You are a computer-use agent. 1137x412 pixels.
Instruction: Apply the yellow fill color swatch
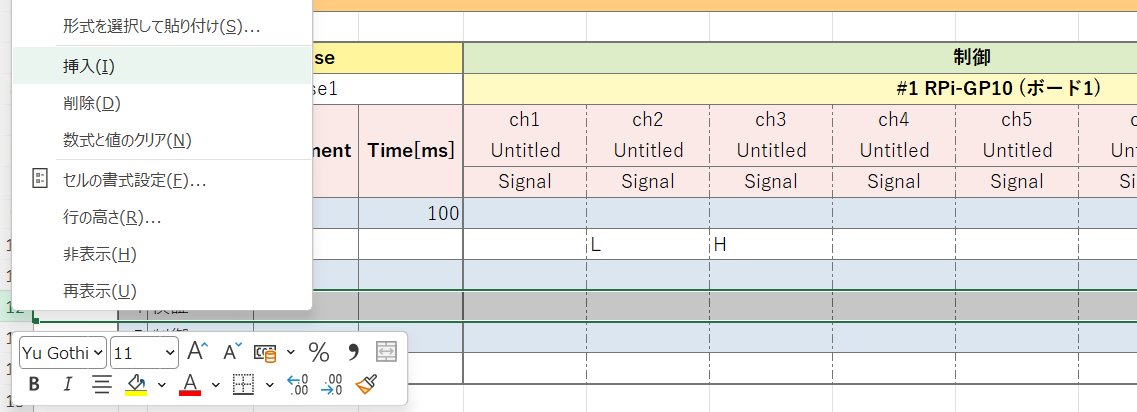[136, 384]
